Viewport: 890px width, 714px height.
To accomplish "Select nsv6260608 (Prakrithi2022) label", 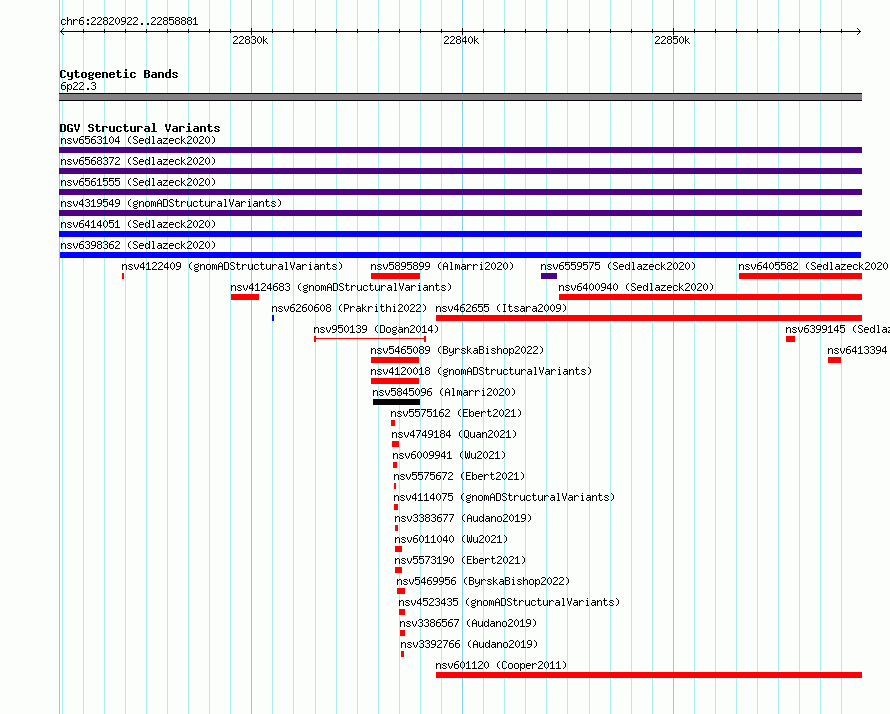I will (349, 308).
